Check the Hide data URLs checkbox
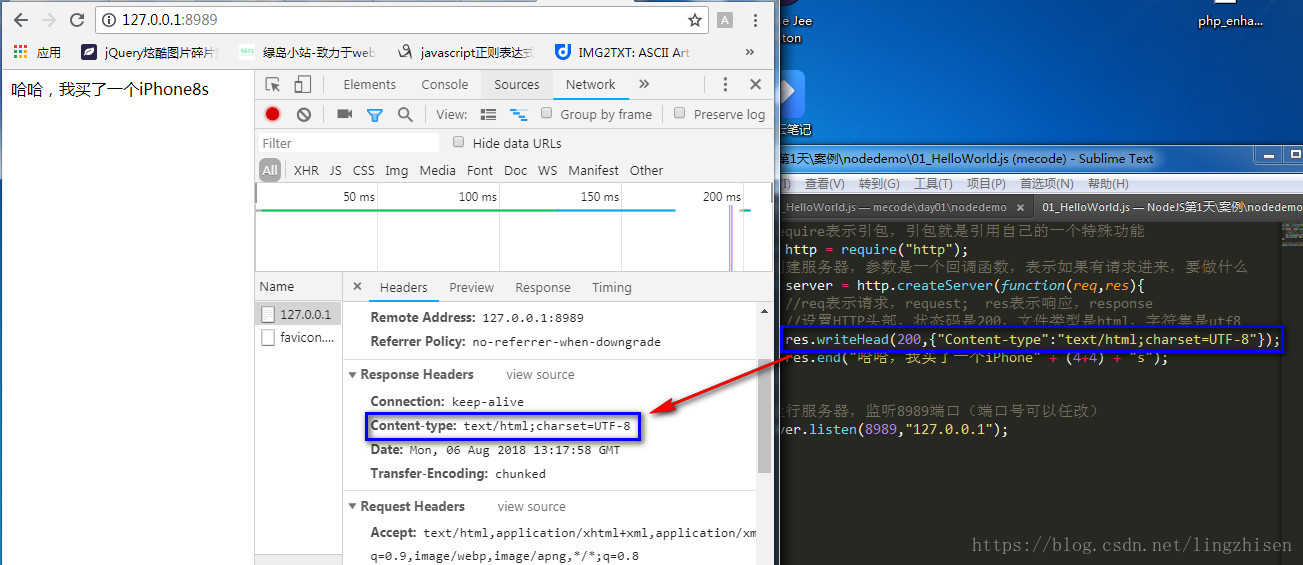The width and height of the screenshot is (1303, 565). pos(459,142)
